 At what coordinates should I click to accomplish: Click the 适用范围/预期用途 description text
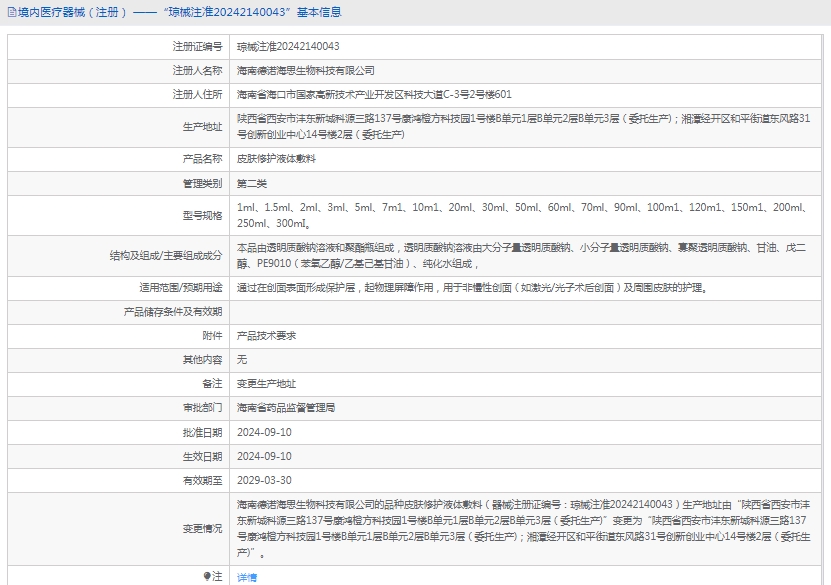coord(472,287)
